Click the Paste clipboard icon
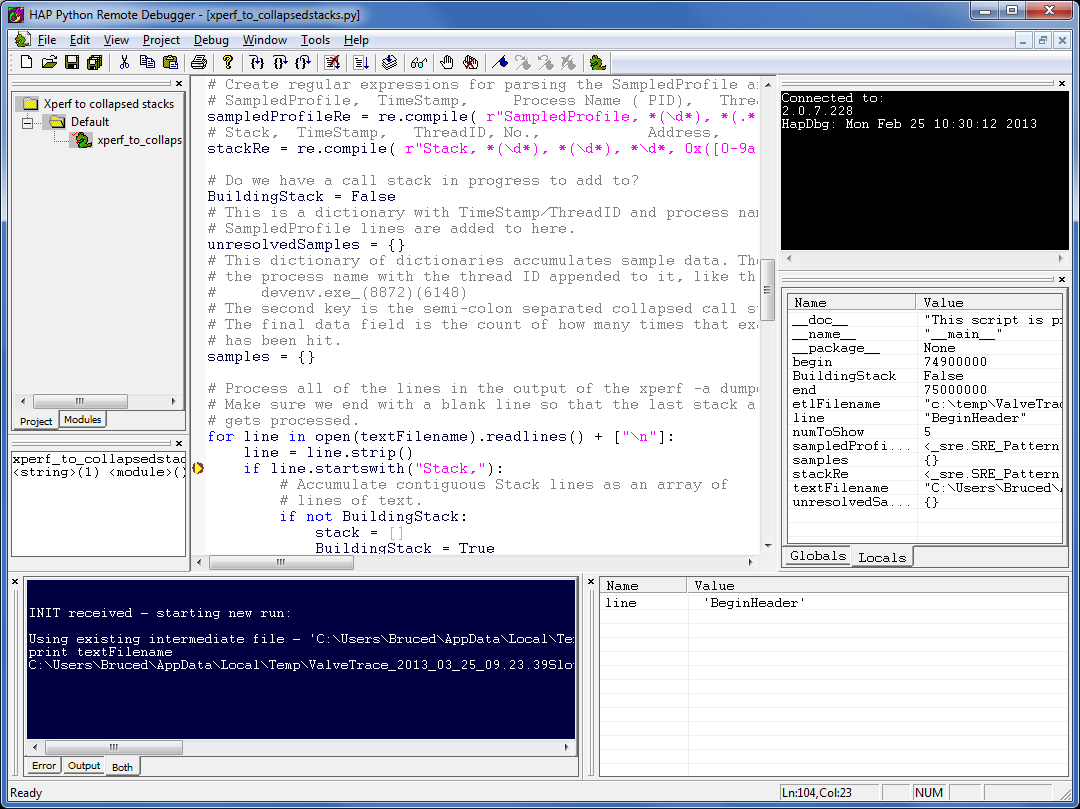Image resolution: width=1080 pixels, height=809 pixels. (170, 63)
